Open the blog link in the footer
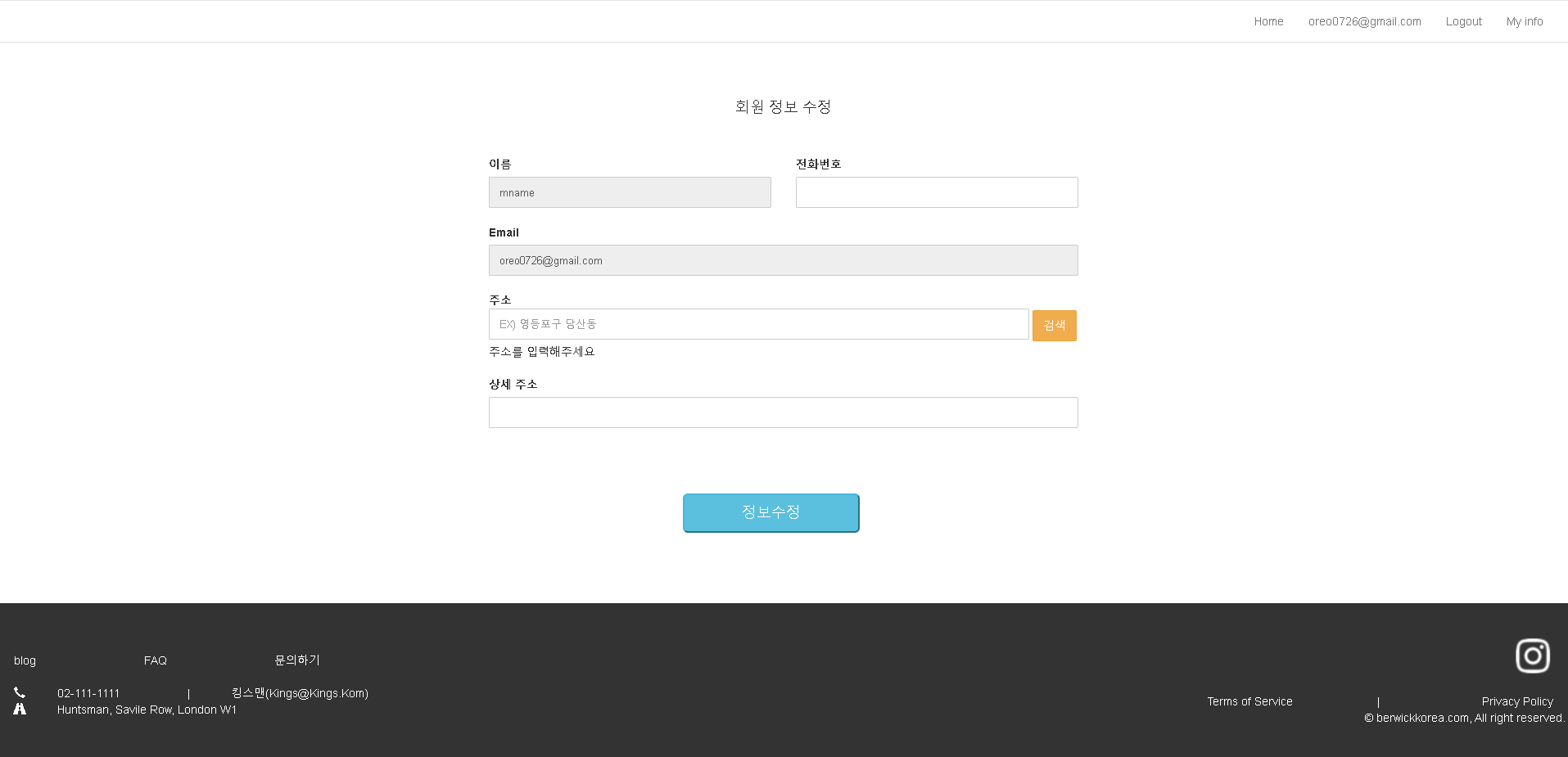 click(24, 660)
